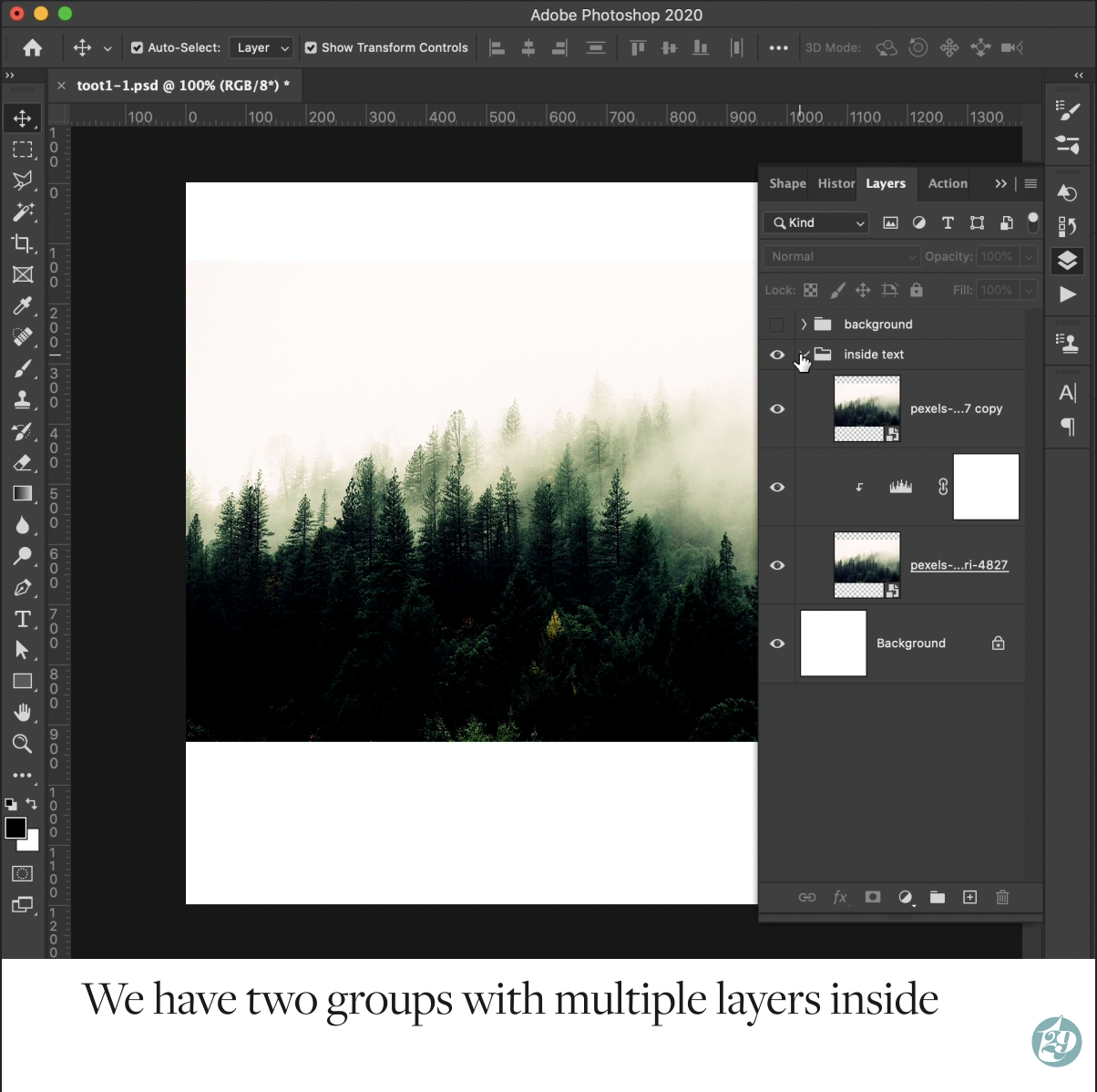The width and height of the screenshot is (1097, 1092).
Task: Select the Brush tool
Action: click(23, 369)
